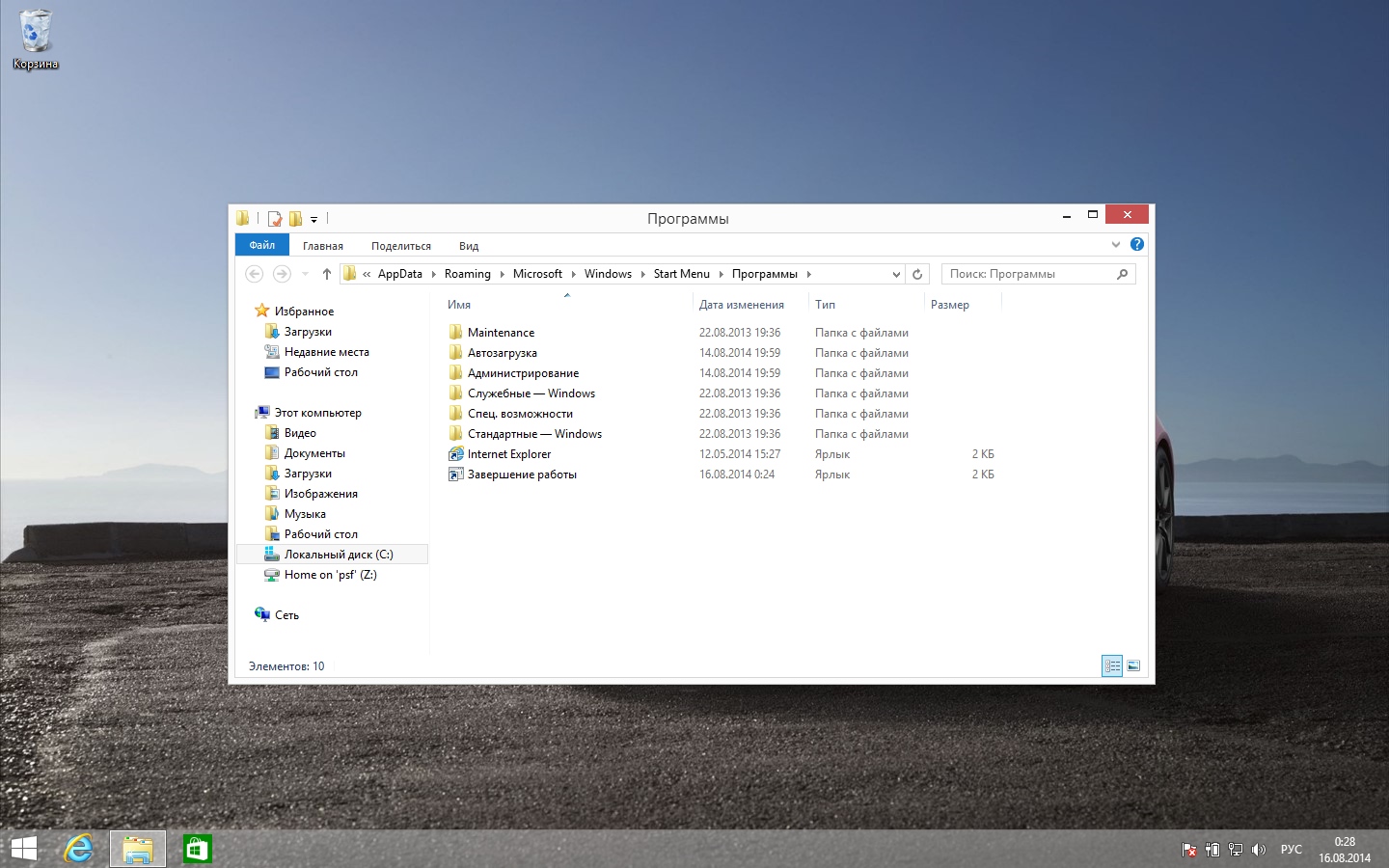Select Избранное in the navigation pane
This screenshot has width=1389, height=868.
click(x=304, y=312)
